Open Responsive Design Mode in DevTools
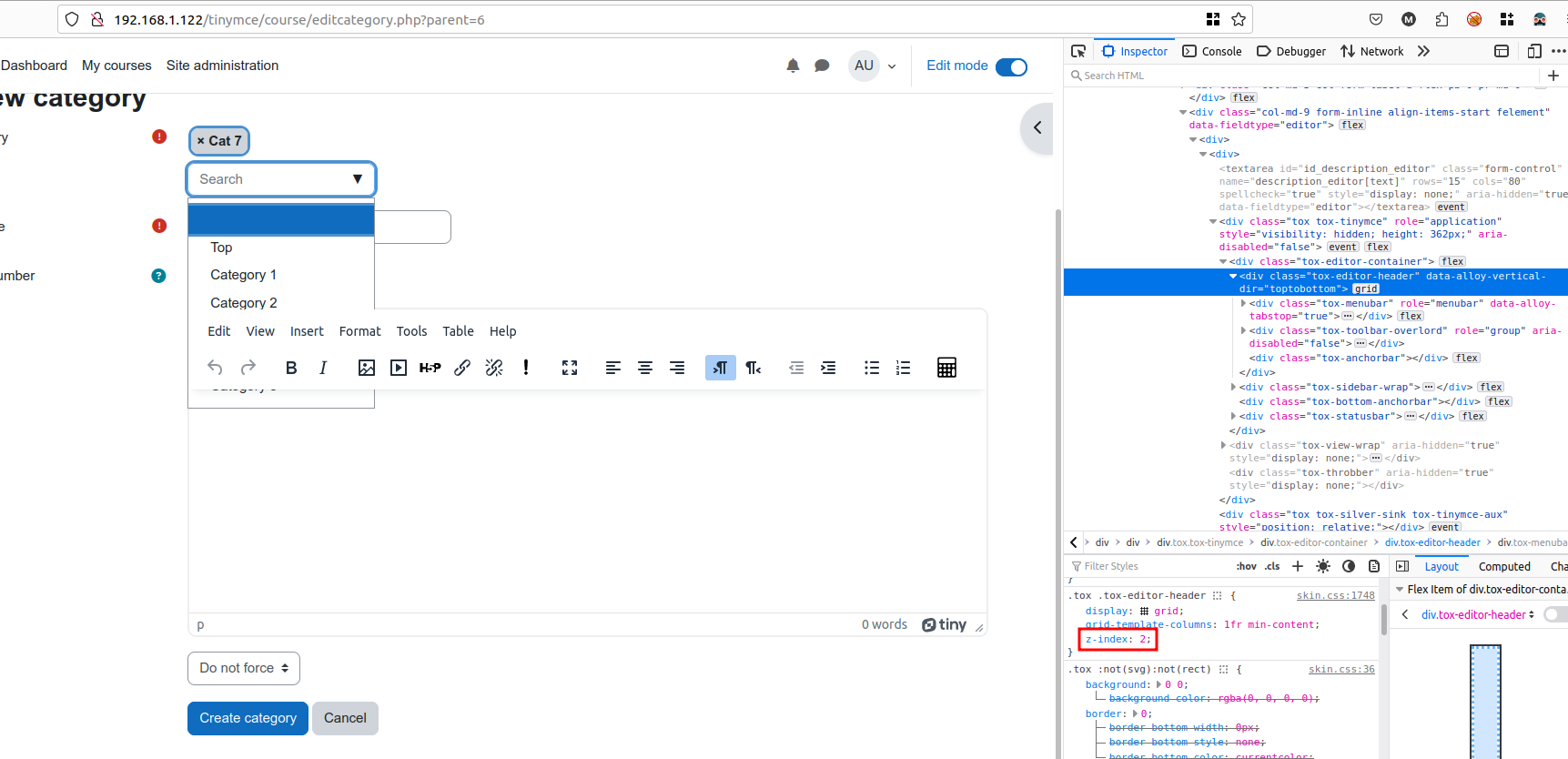Screen dimensions: 1568x759 pyautogui.click(x=1534, y=51)
